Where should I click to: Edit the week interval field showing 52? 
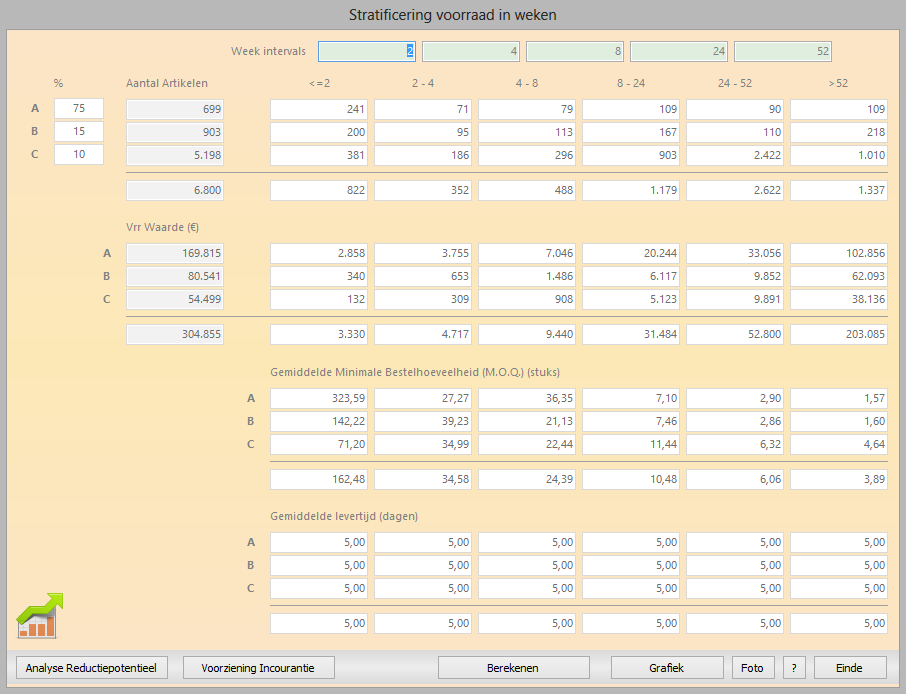pyautogui.click(x=782, y=51)
